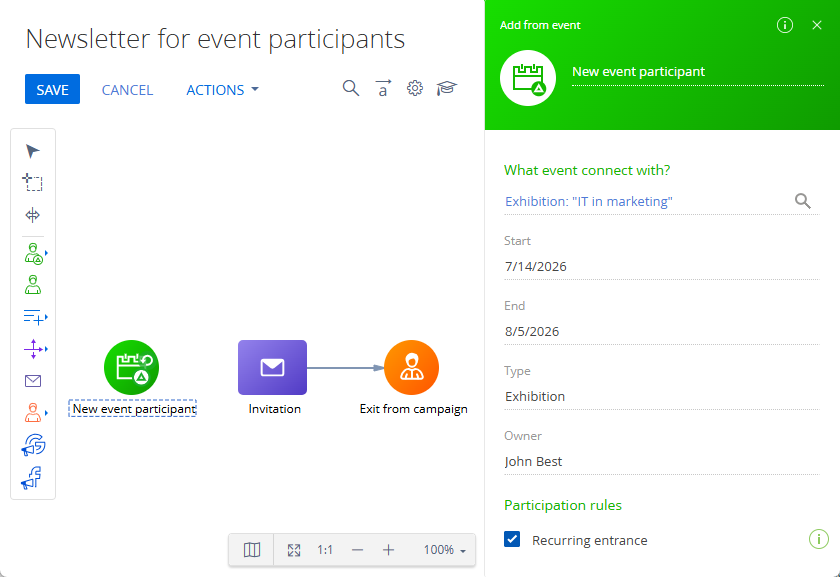
Task: Open the ACTIONS dropdown menu
Action: pyautogui.click(x=222, y=89)
